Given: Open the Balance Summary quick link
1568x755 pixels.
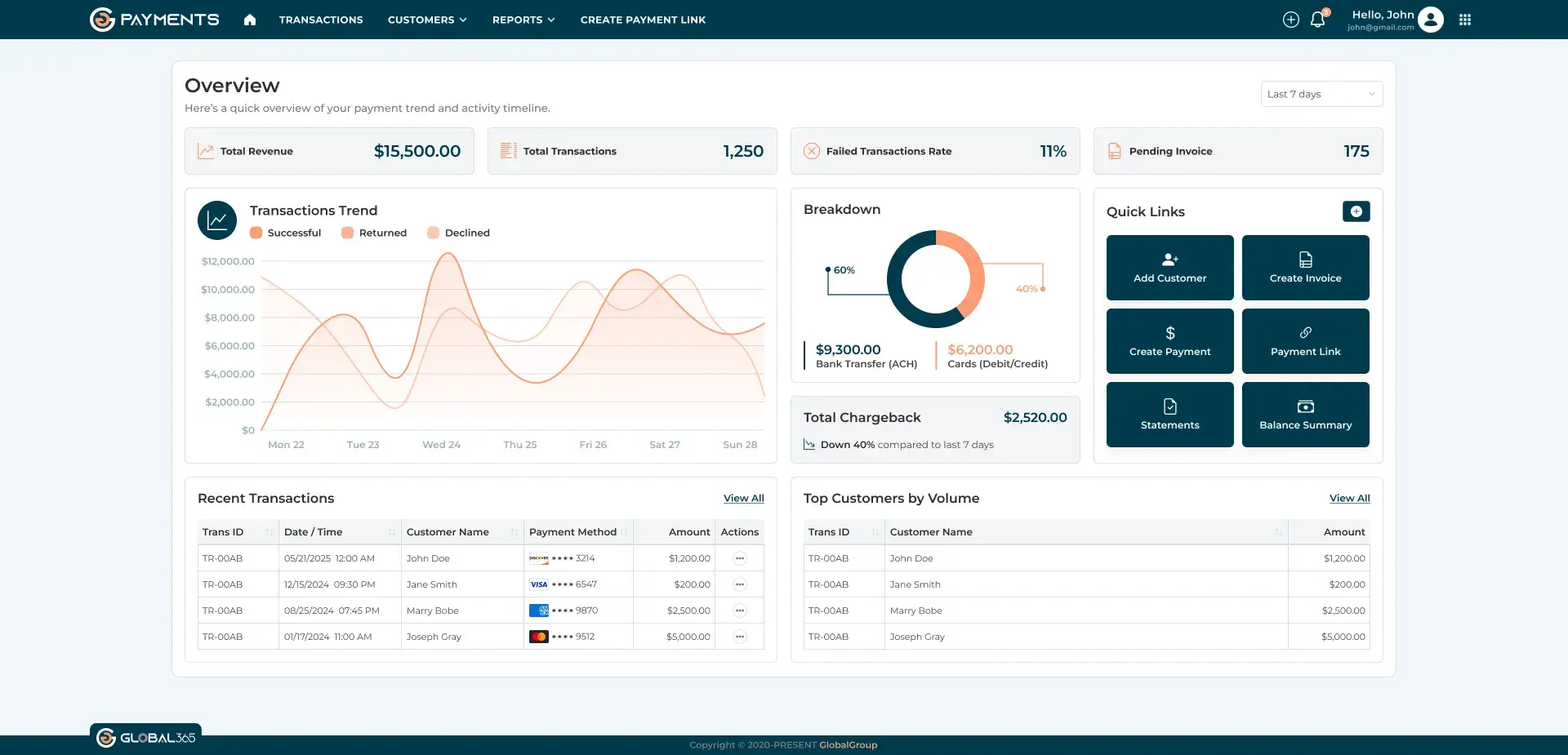Looking at the screenshot, I should 1305,415.
